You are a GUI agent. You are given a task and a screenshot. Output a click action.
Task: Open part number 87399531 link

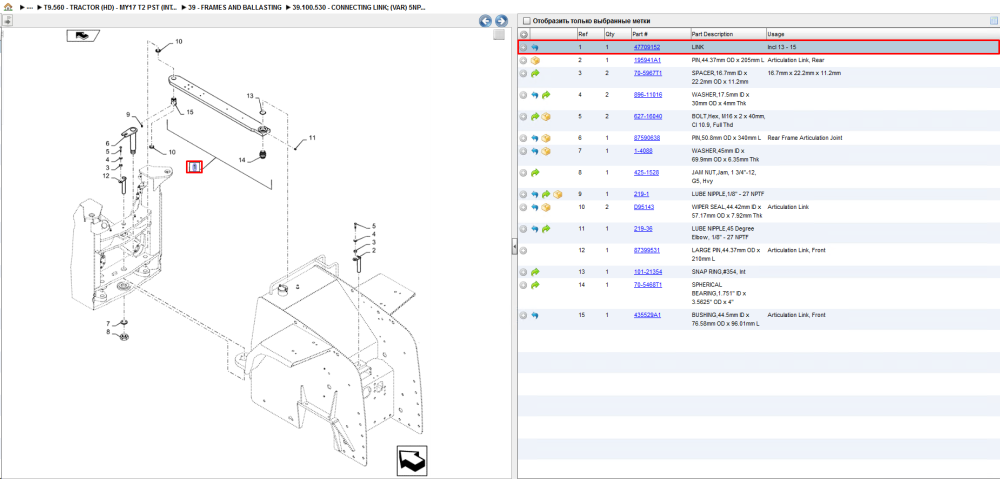pos(646,250)
